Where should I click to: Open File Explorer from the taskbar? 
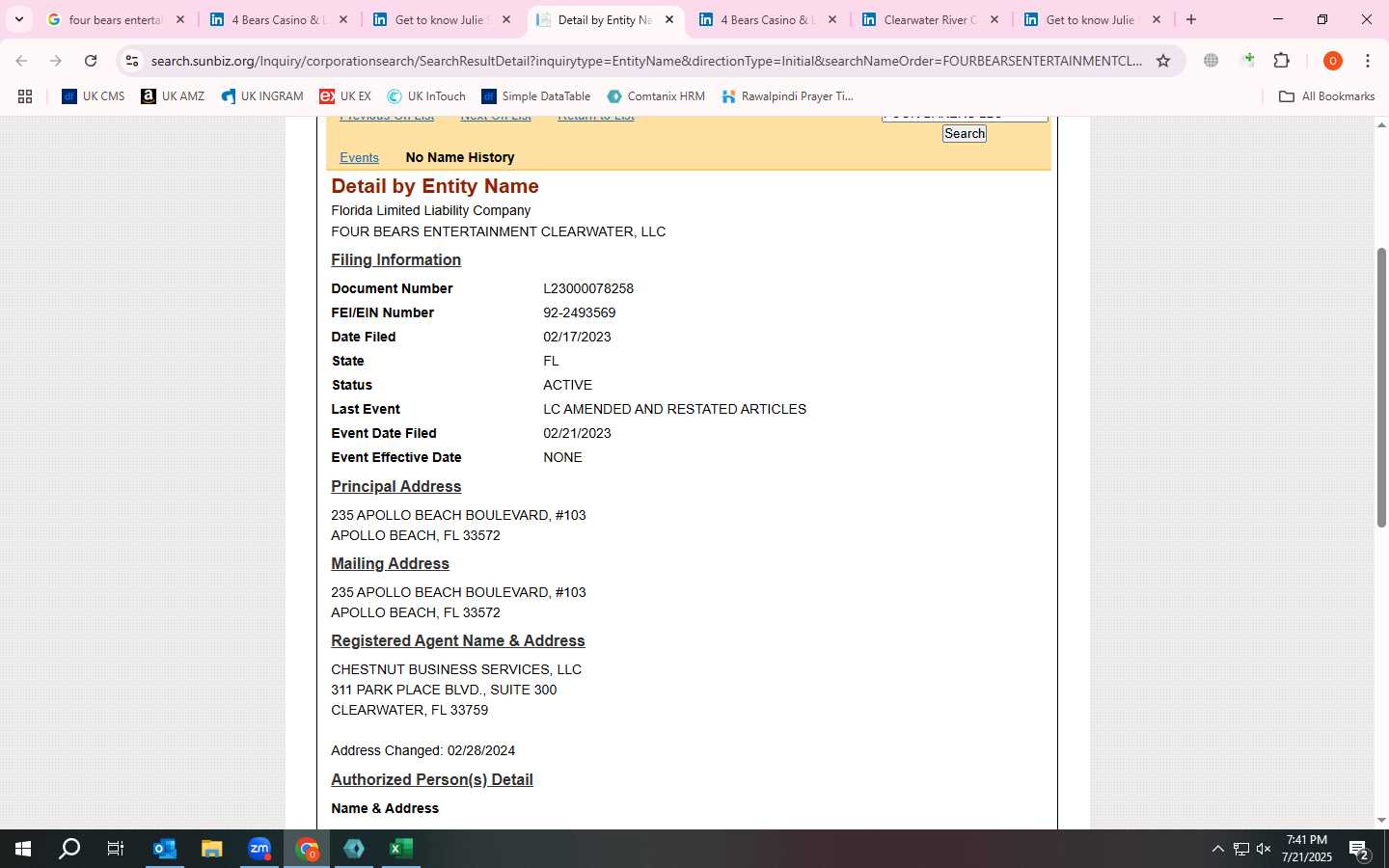tap(211, 849)
